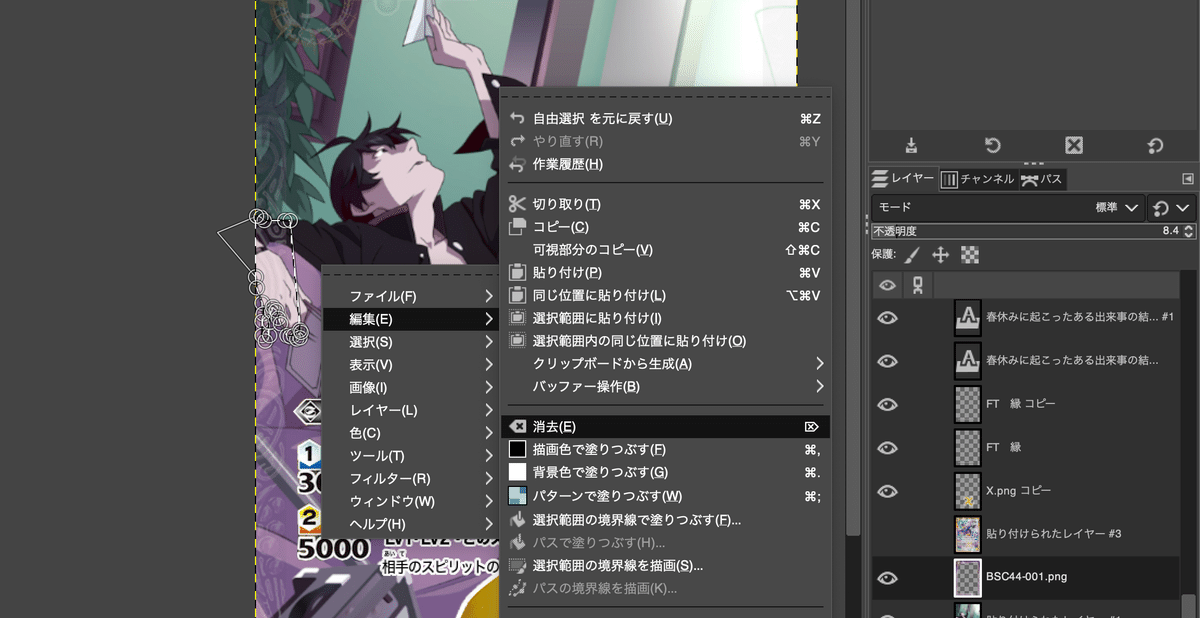Click the BSC44-001.png layer name

tap(1029, 578)
